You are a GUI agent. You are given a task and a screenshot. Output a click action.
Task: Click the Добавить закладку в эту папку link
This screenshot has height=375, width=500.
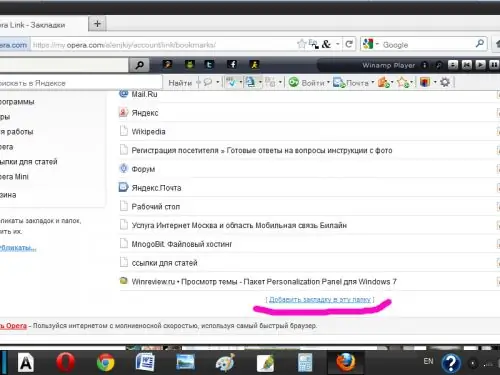(x=320, y=300)
